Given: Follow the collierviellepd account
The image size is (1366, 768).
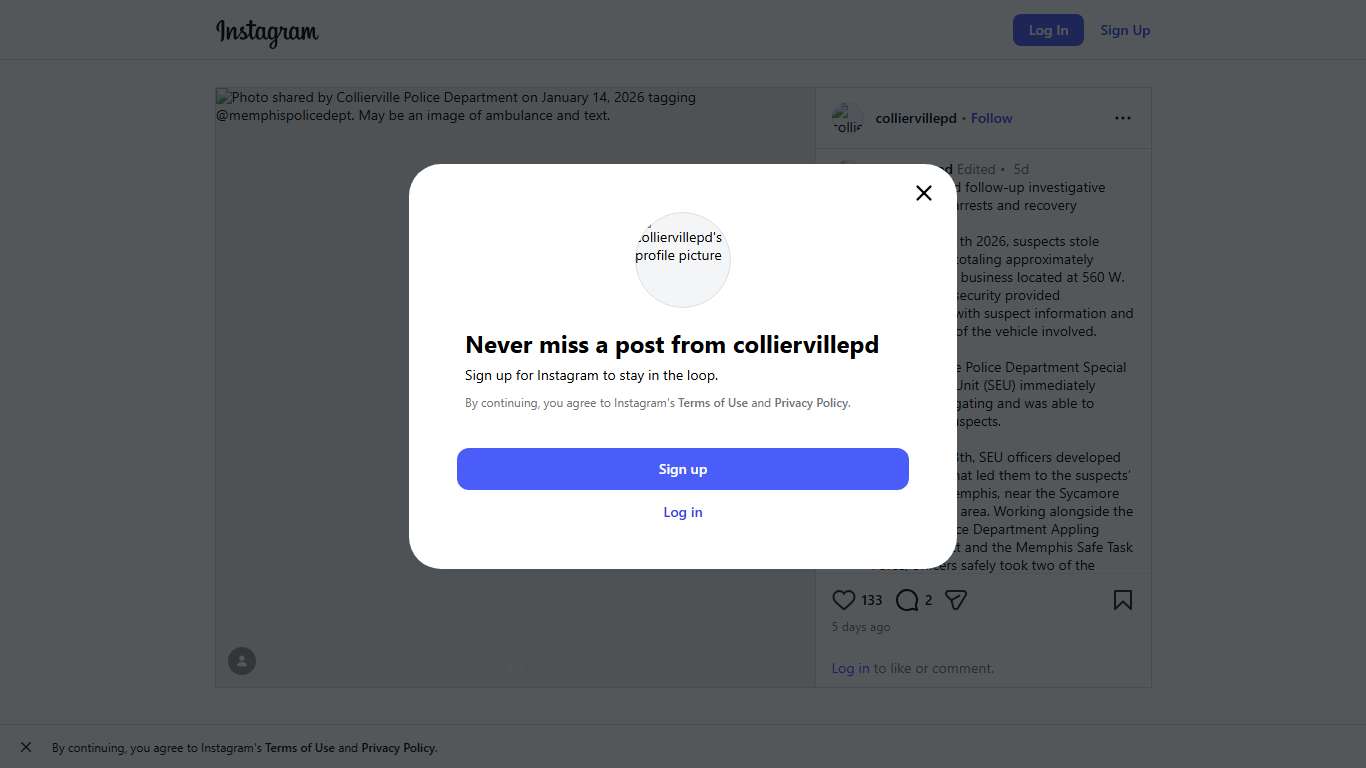Looking at the screenshot, I should tap(991, 118).
